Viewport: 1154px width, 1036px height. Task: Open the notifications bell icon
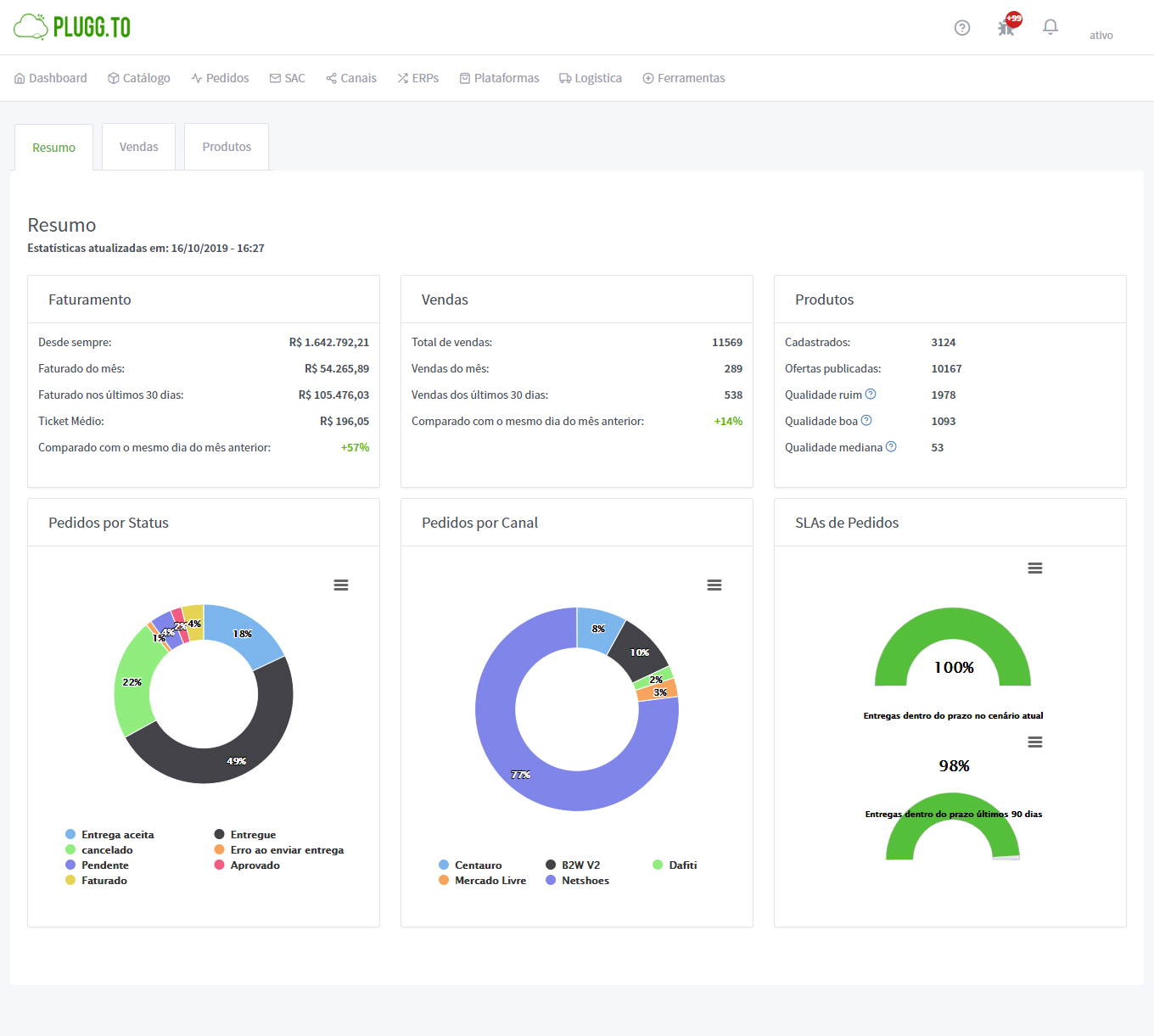1050,27
